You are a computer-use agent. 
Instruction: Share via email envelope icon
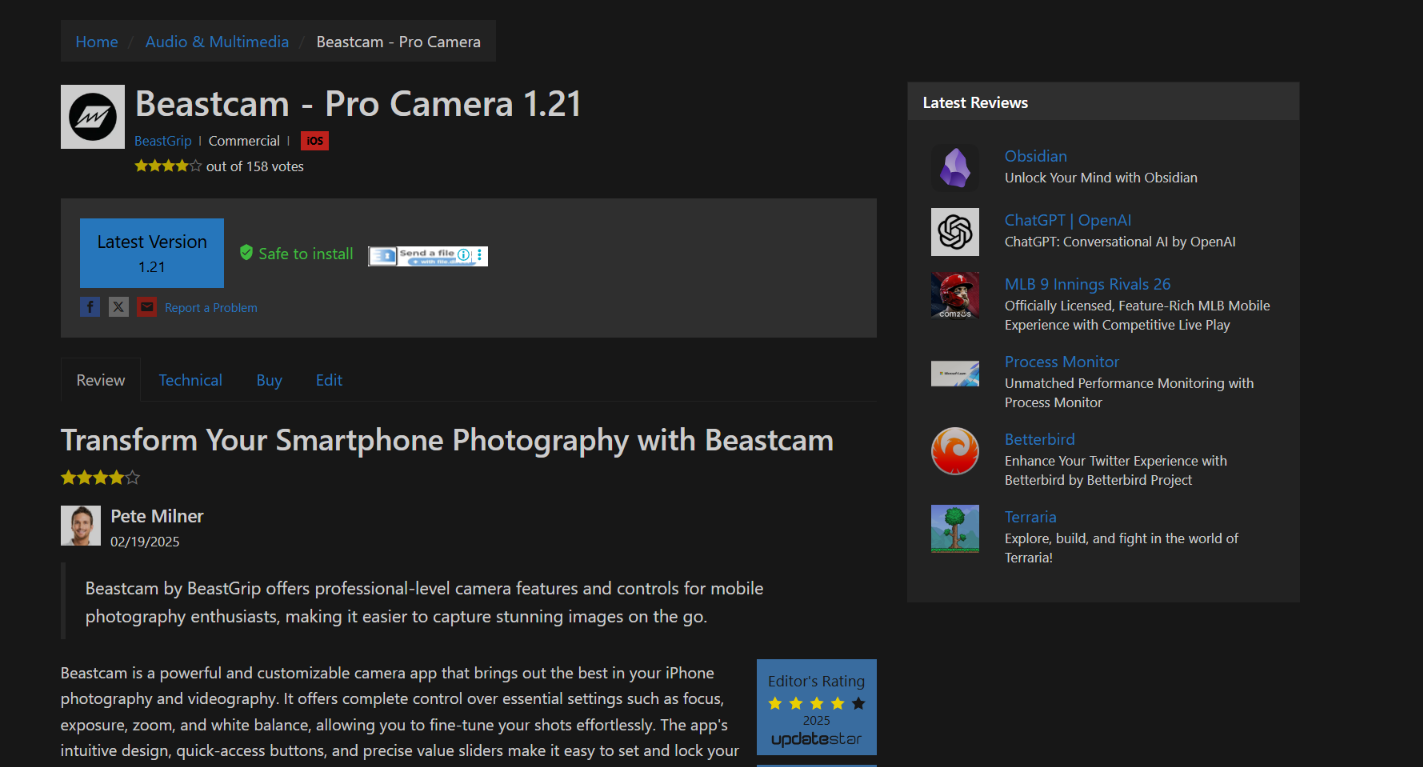(x=147, y=307)
